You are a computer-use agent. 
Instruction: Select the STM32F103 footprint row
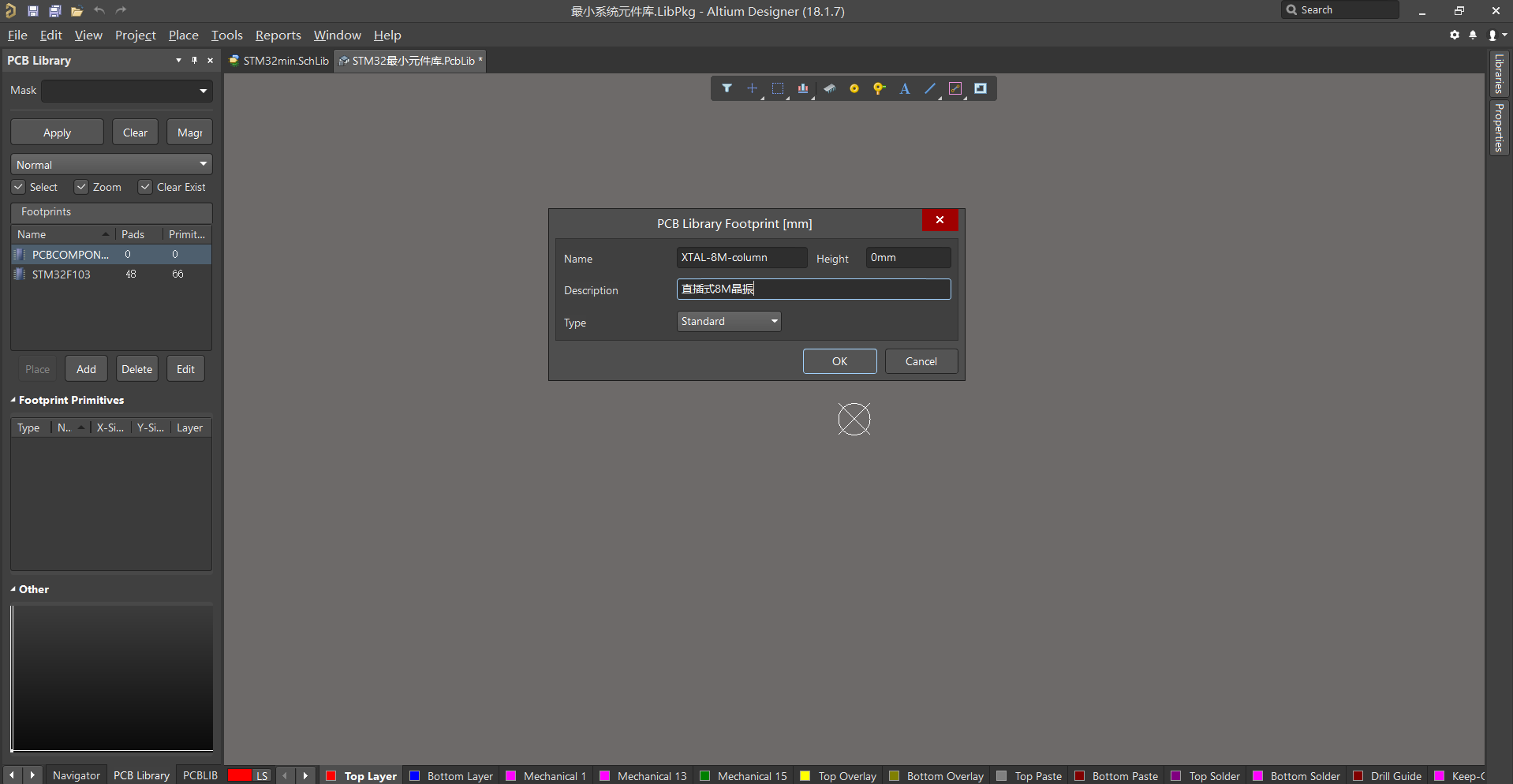click(111, 274)
